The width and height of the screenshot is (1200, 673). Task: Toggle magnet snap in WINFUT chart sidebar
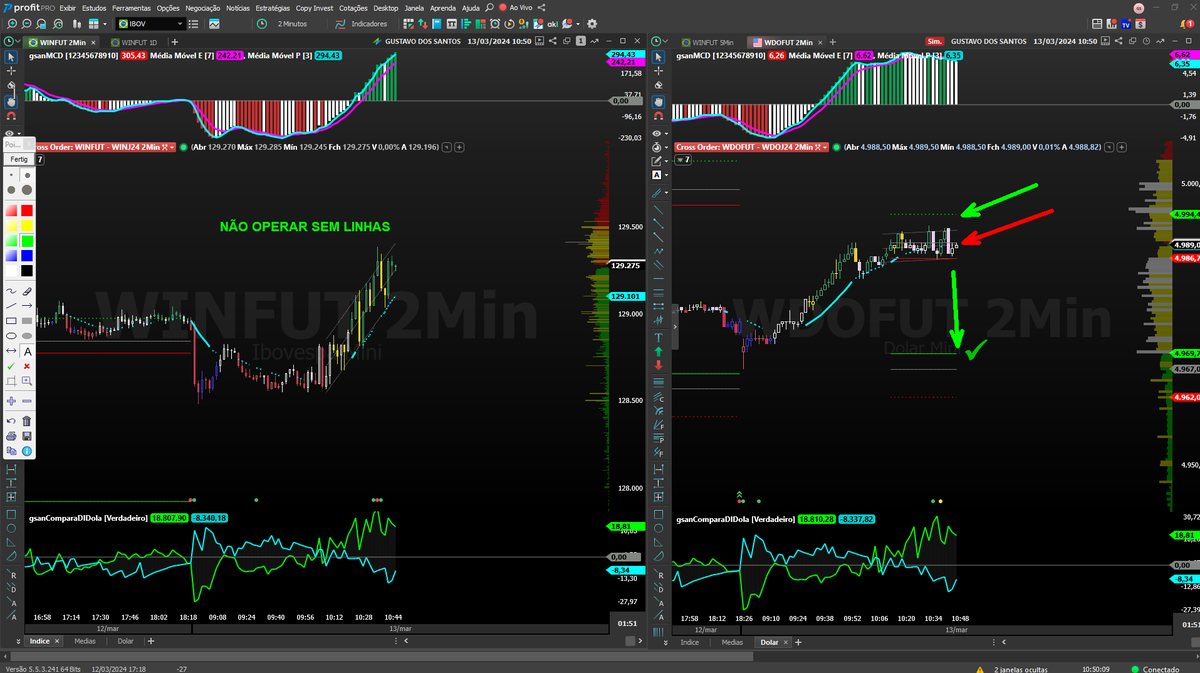pyautogui.click(x=11, y=115)
